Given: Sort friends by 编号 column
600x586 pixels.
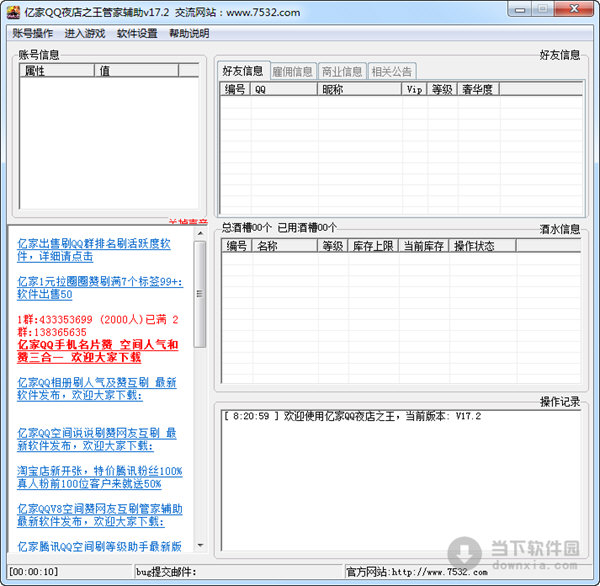Looking at the screenshot, I should pos(235,90).
